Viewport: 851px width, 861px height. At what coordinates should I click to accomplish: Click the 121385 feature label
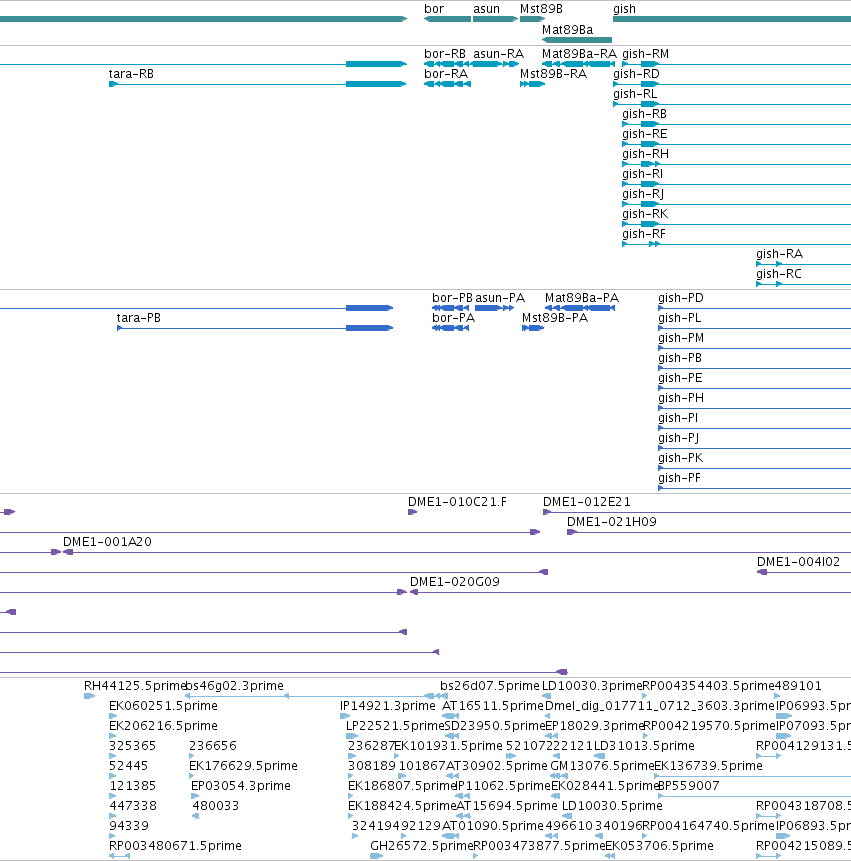[132, 786]
